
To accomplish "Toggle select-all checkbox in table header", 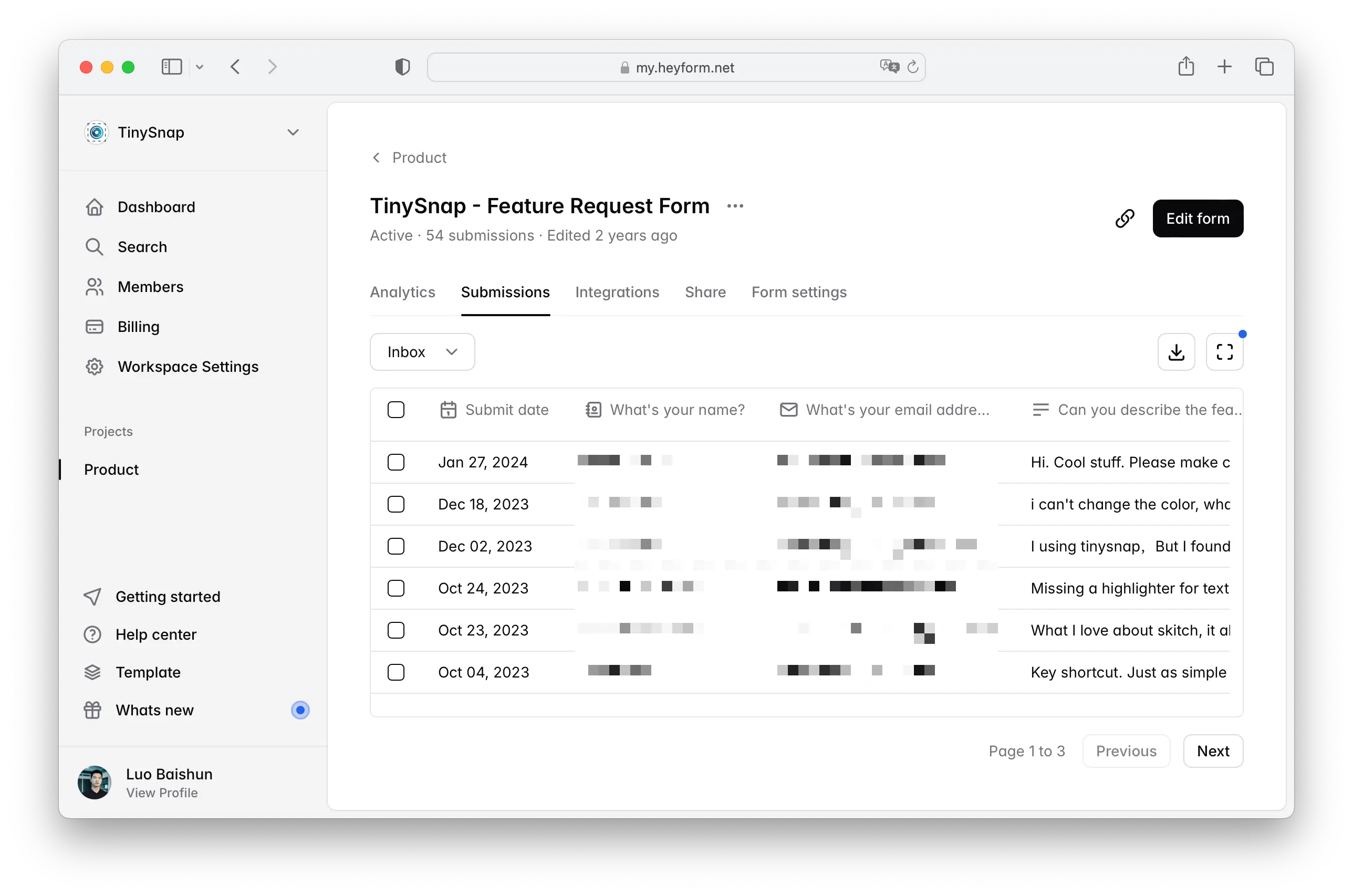I will (x=396, y=410).
